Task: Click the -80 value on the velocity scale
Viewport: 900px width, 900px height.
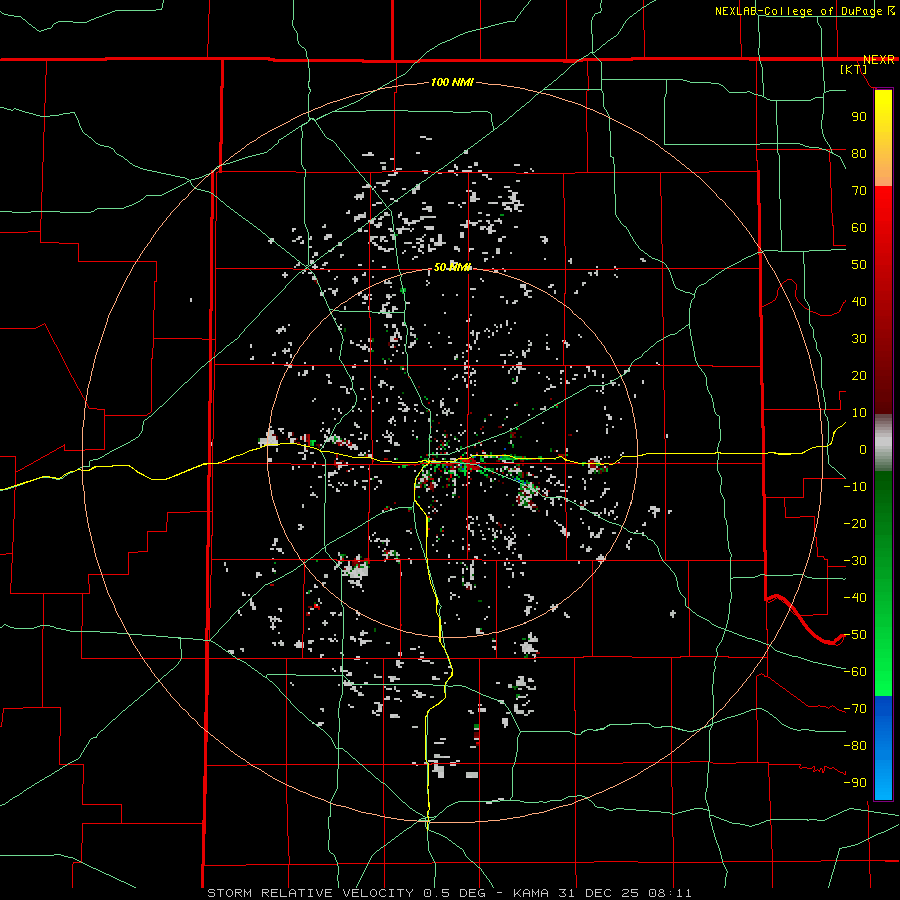Action: [855, 746]
